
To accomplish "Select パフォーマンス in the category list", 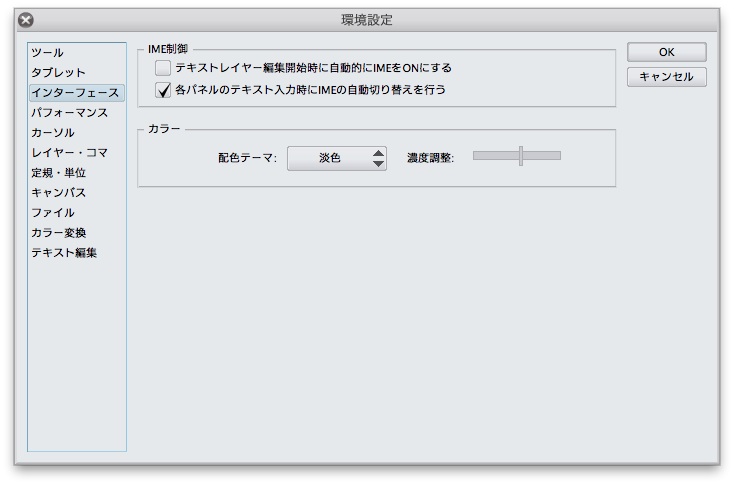I will tap(76, 113).
